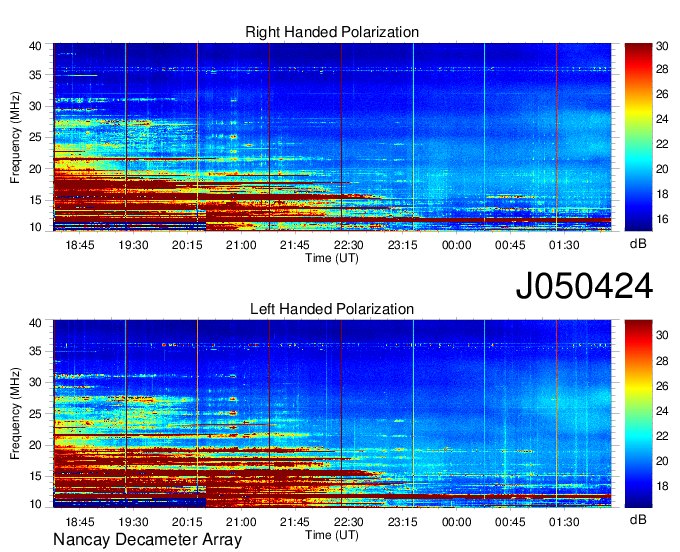Screen dimensions: 680x552
Task: Click the 40 MHz tick on right-handed panel
Action: (x=35, y=46)
